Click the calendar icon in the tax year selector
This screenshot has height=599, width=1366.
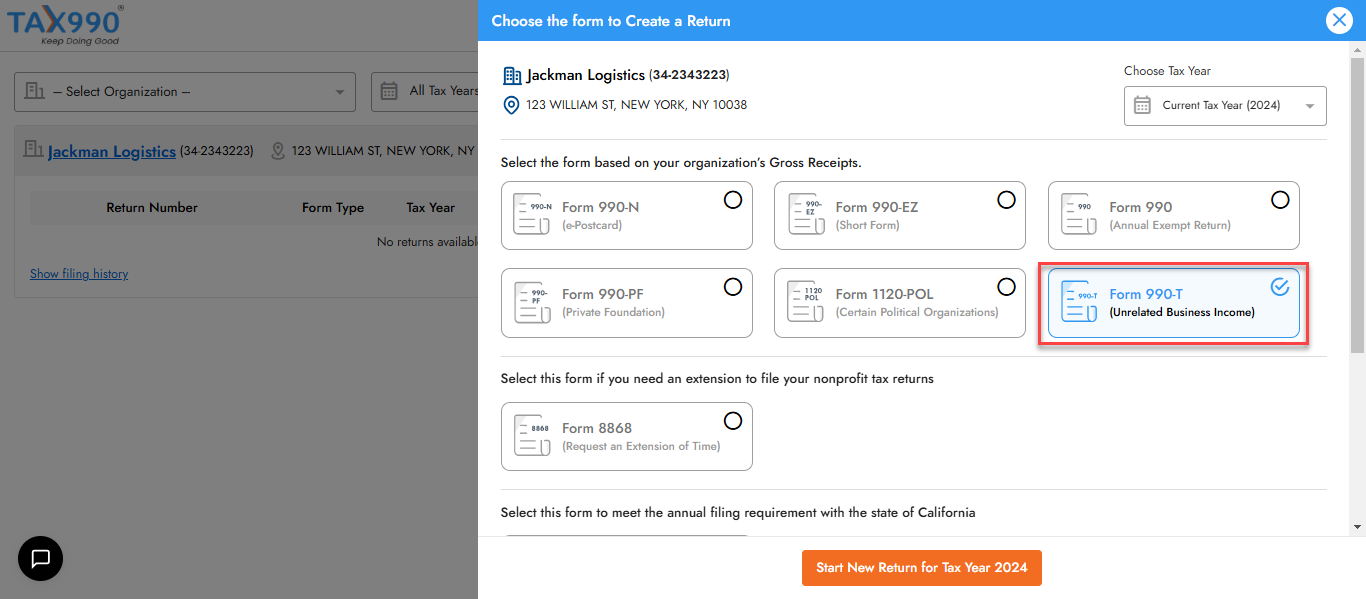click(1142, 105)
